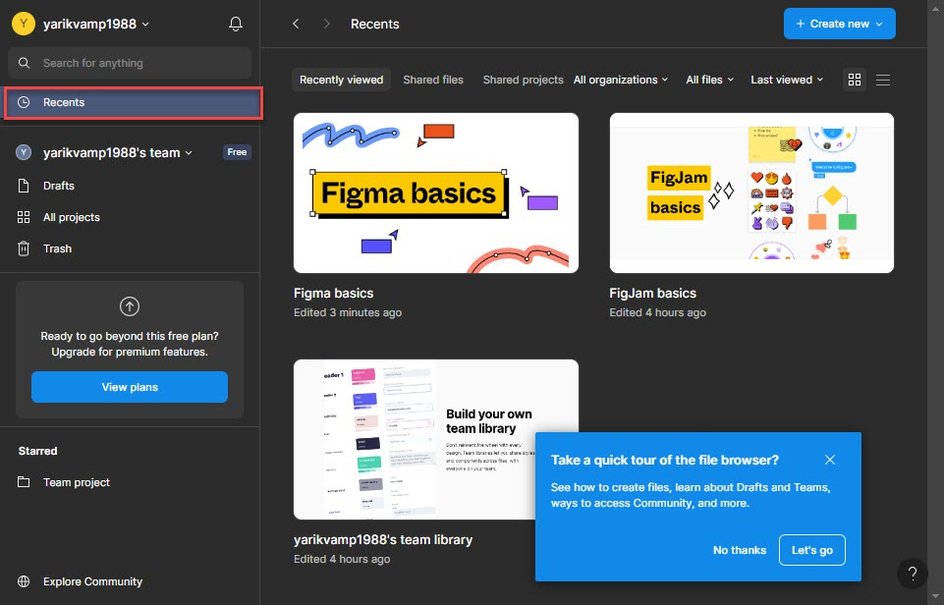
Task: Click the upgrade arrow circle icon
Action: pos(129,306)
